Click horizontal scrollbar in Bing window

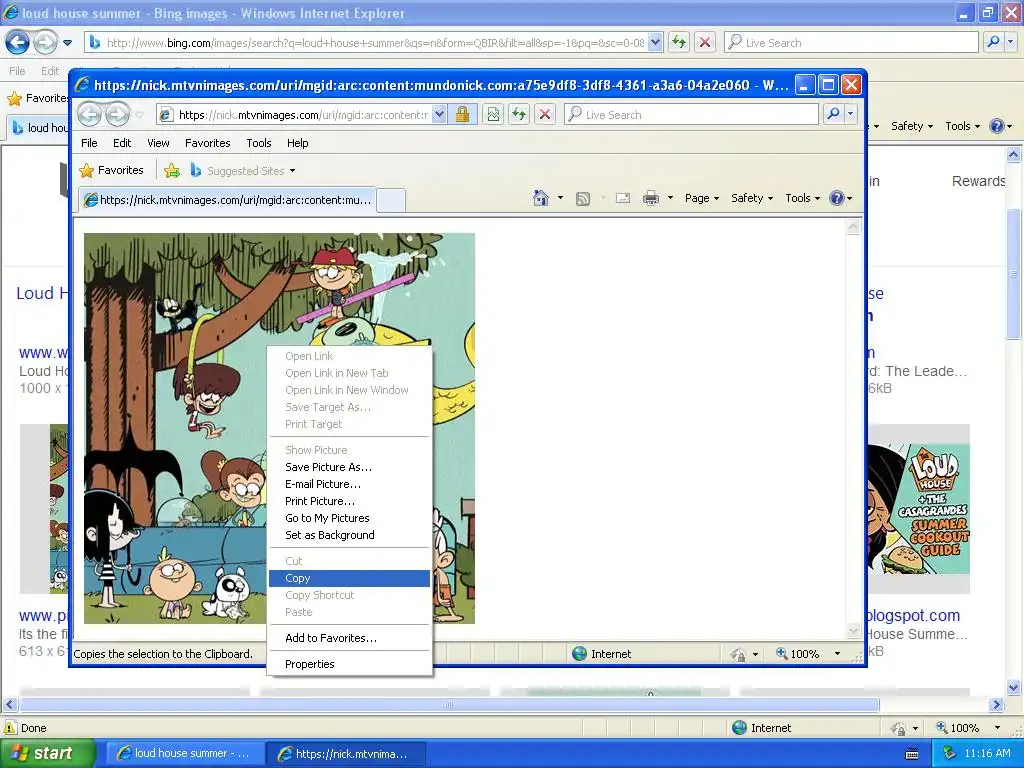click(449, 705)
